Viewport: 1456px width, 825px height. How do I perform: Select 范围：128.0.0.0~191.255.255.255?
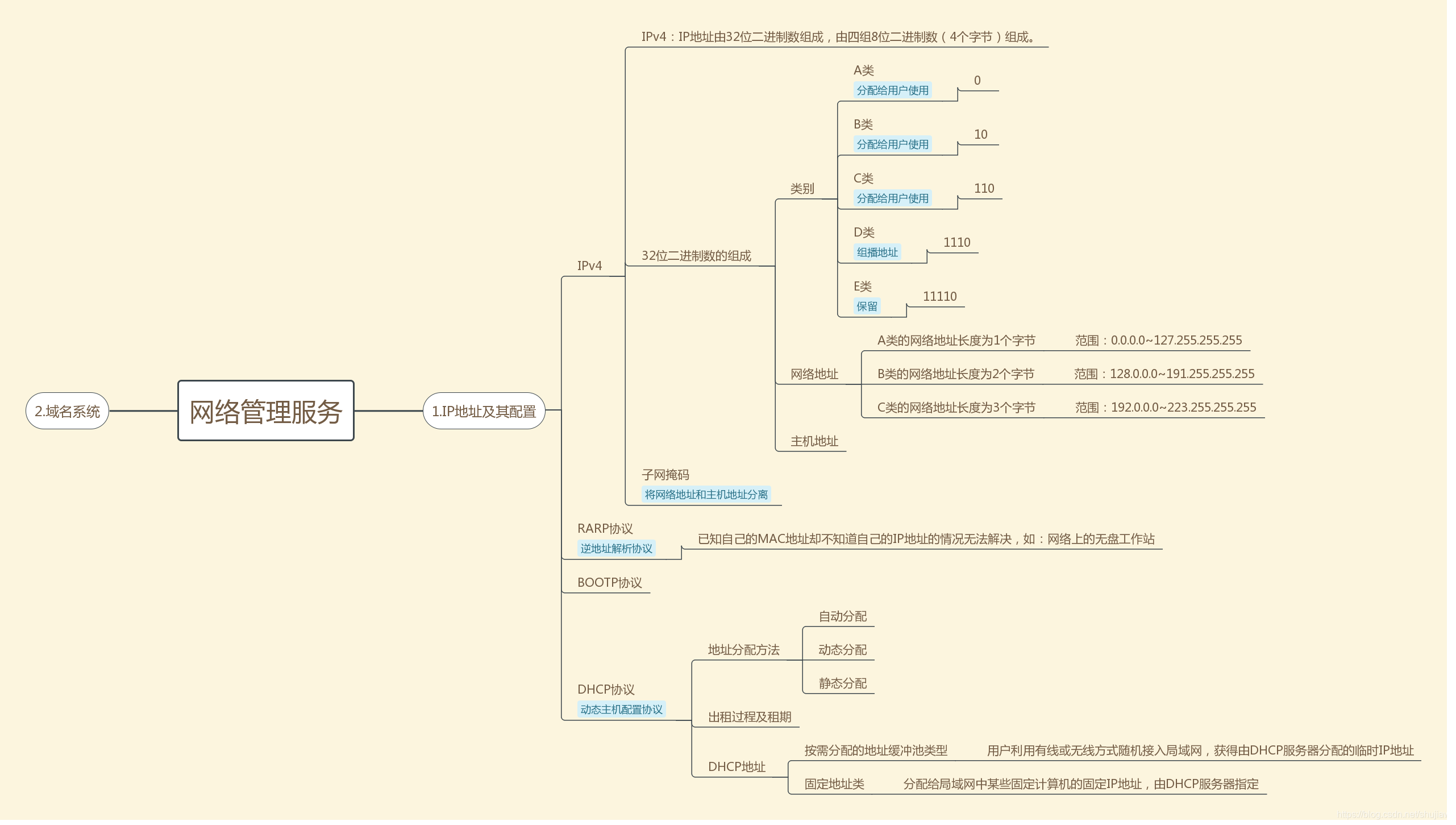coord(1164,374)
